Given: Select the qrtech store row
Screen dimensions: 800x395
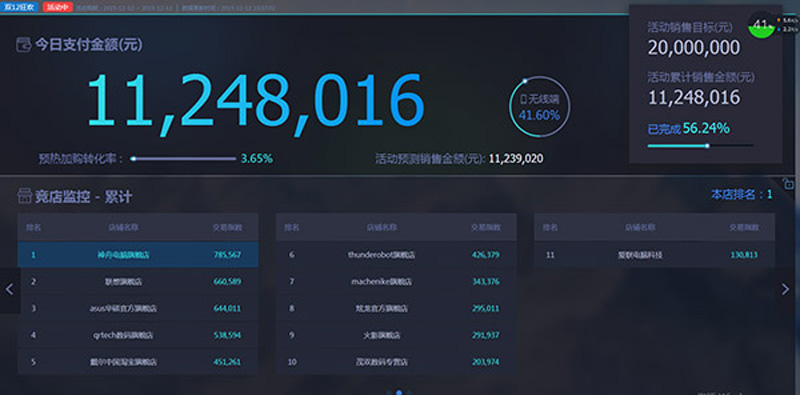Looking at the screenshot, I should pyautogui.click(x=138, y=335).
